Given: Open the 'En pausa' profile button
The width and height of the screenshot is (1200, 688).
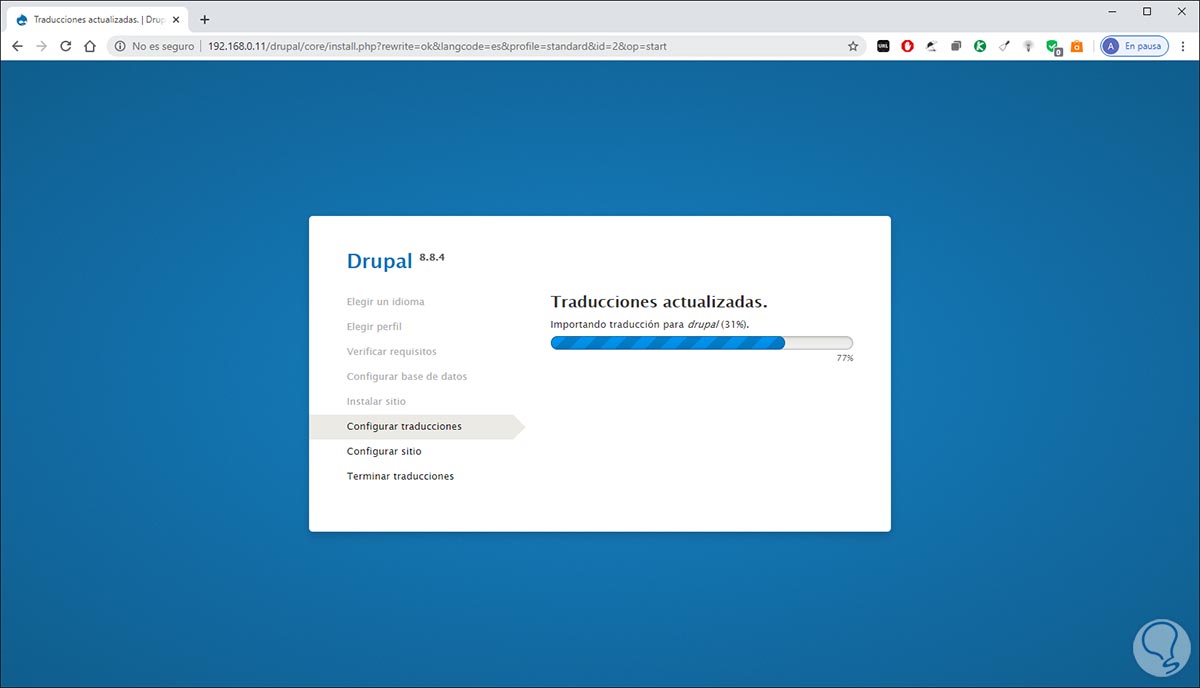Looking at the screenshot, I should [x=1134, y=46].
